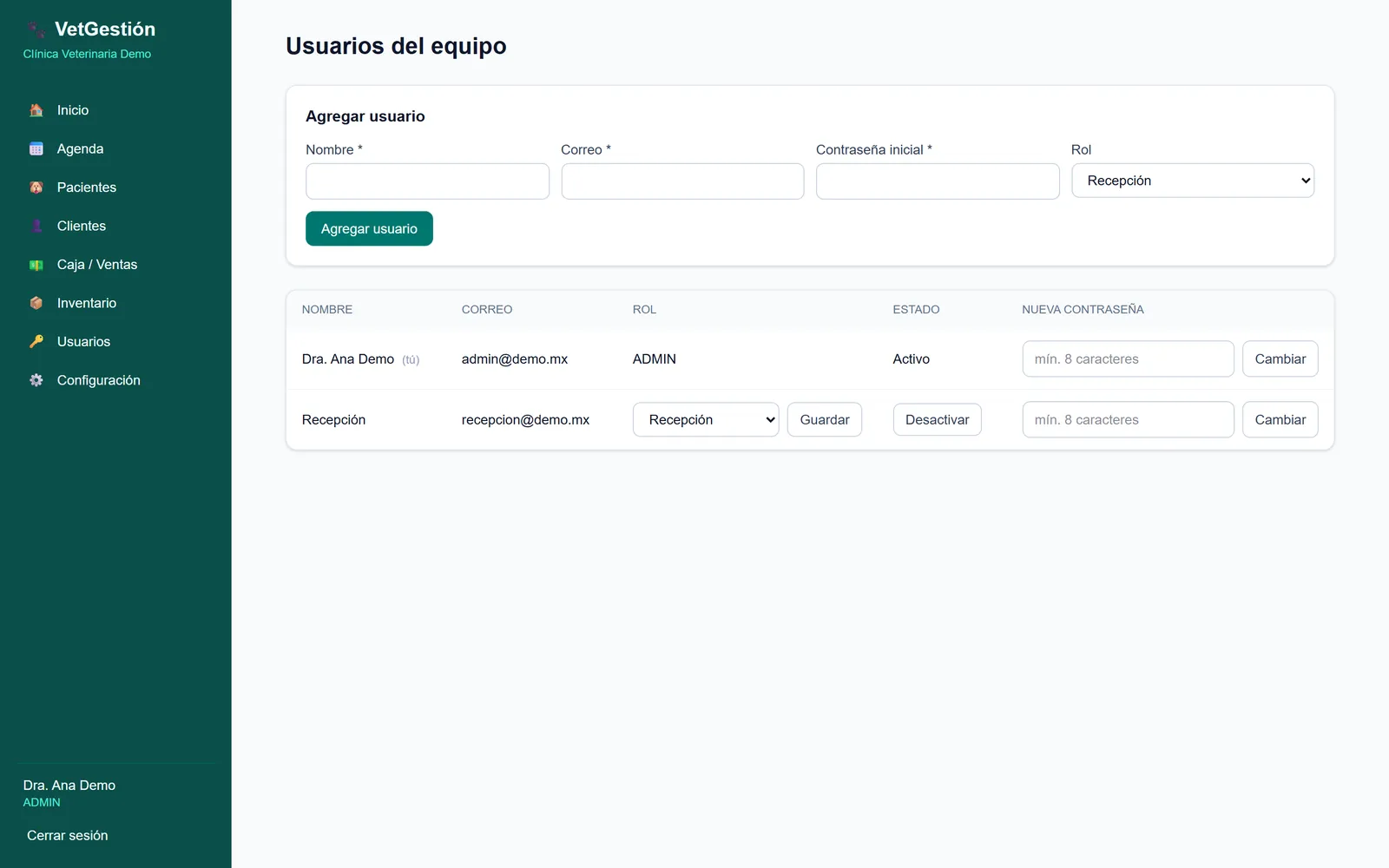Click the Usuarios key icon
The height and width of the screenshot is (868, 1389).
pos(36,342)
